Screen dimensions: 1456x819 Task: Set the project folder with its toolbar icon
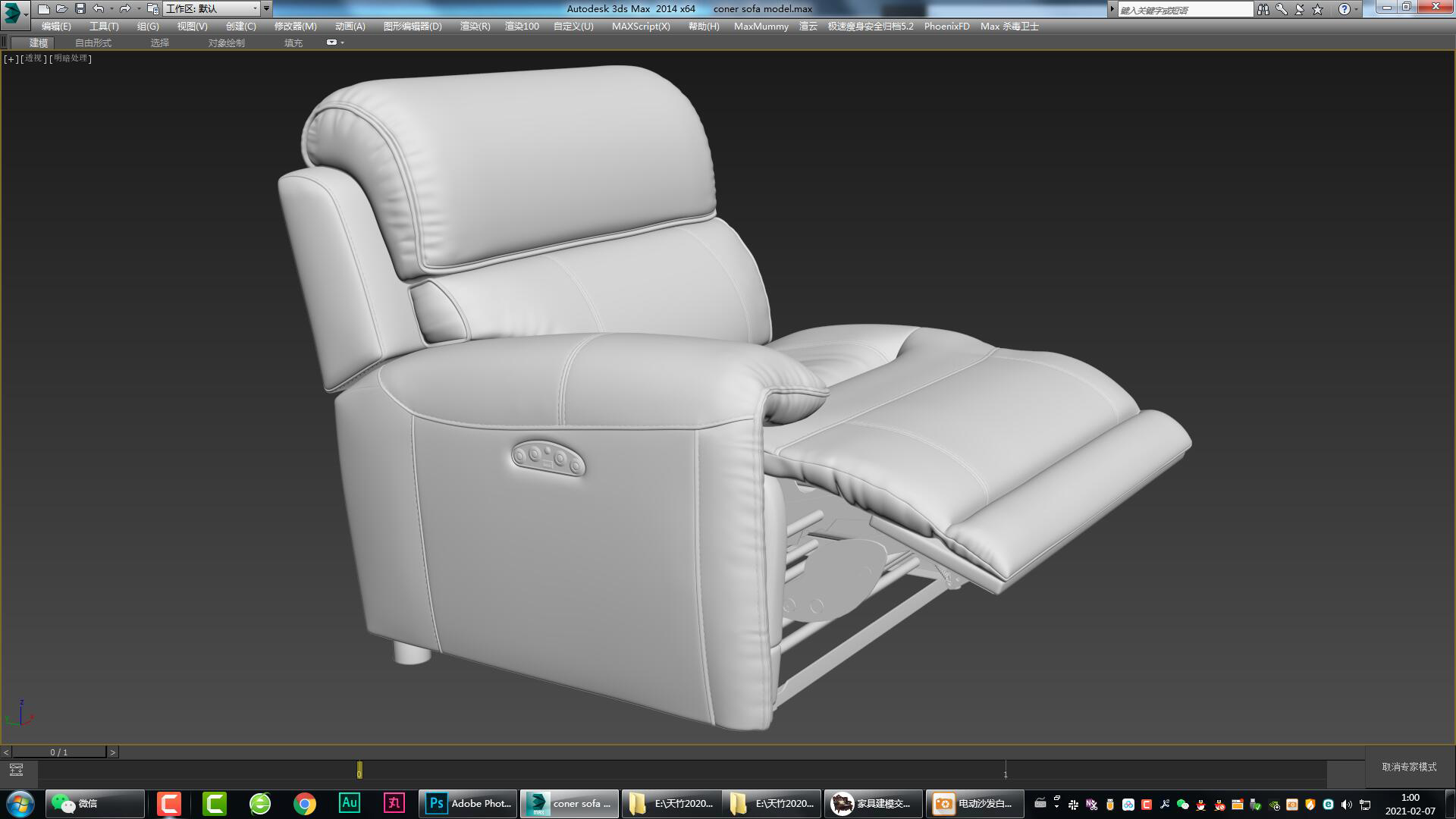(x=154, y=8)
